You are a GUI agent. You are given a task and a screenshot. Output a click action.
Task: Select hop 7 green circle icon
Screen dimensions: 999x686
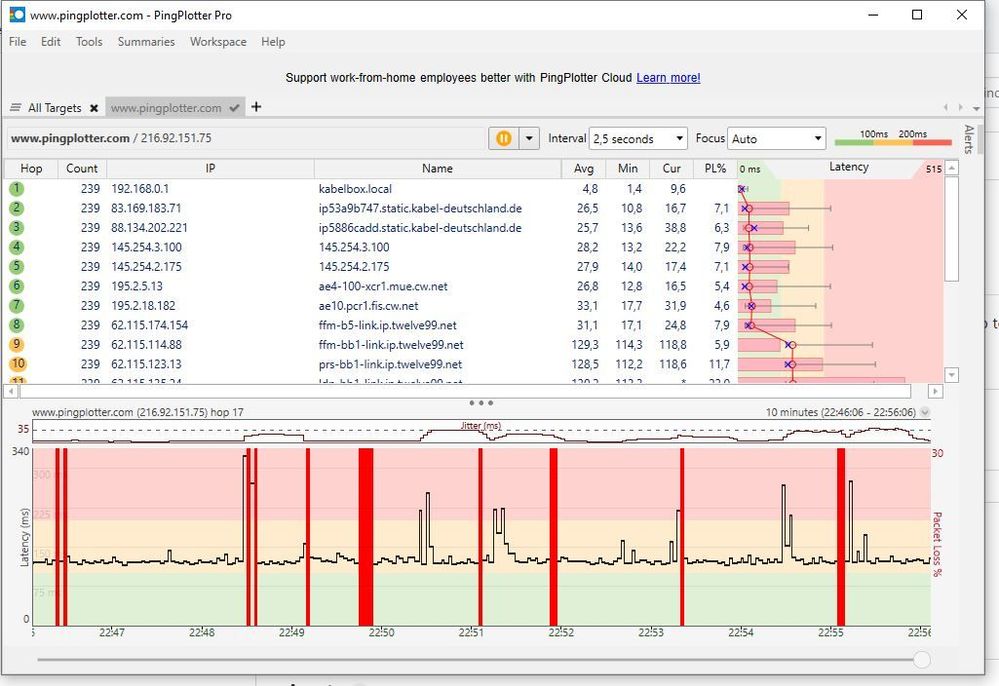click(x=17, y=306)
